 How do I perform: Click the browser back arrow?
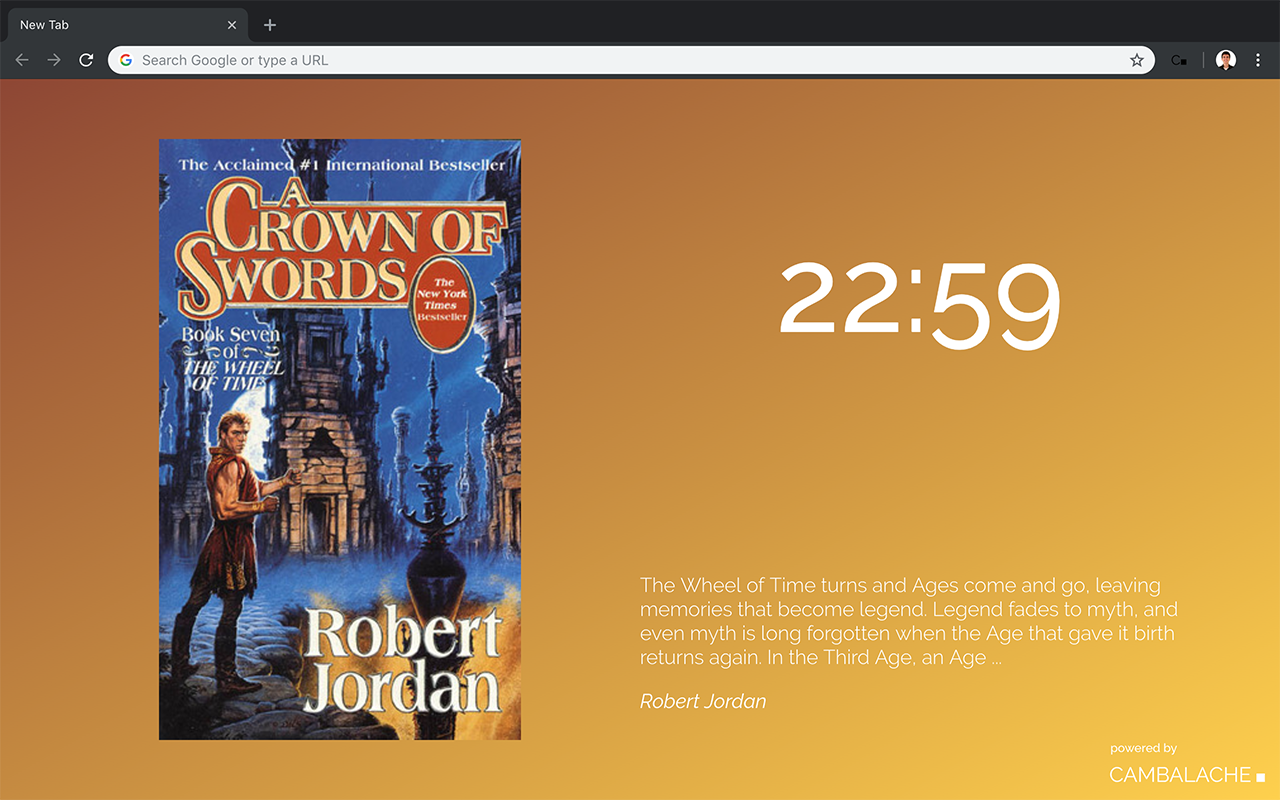pyautogui.click(x=22, y=60)
